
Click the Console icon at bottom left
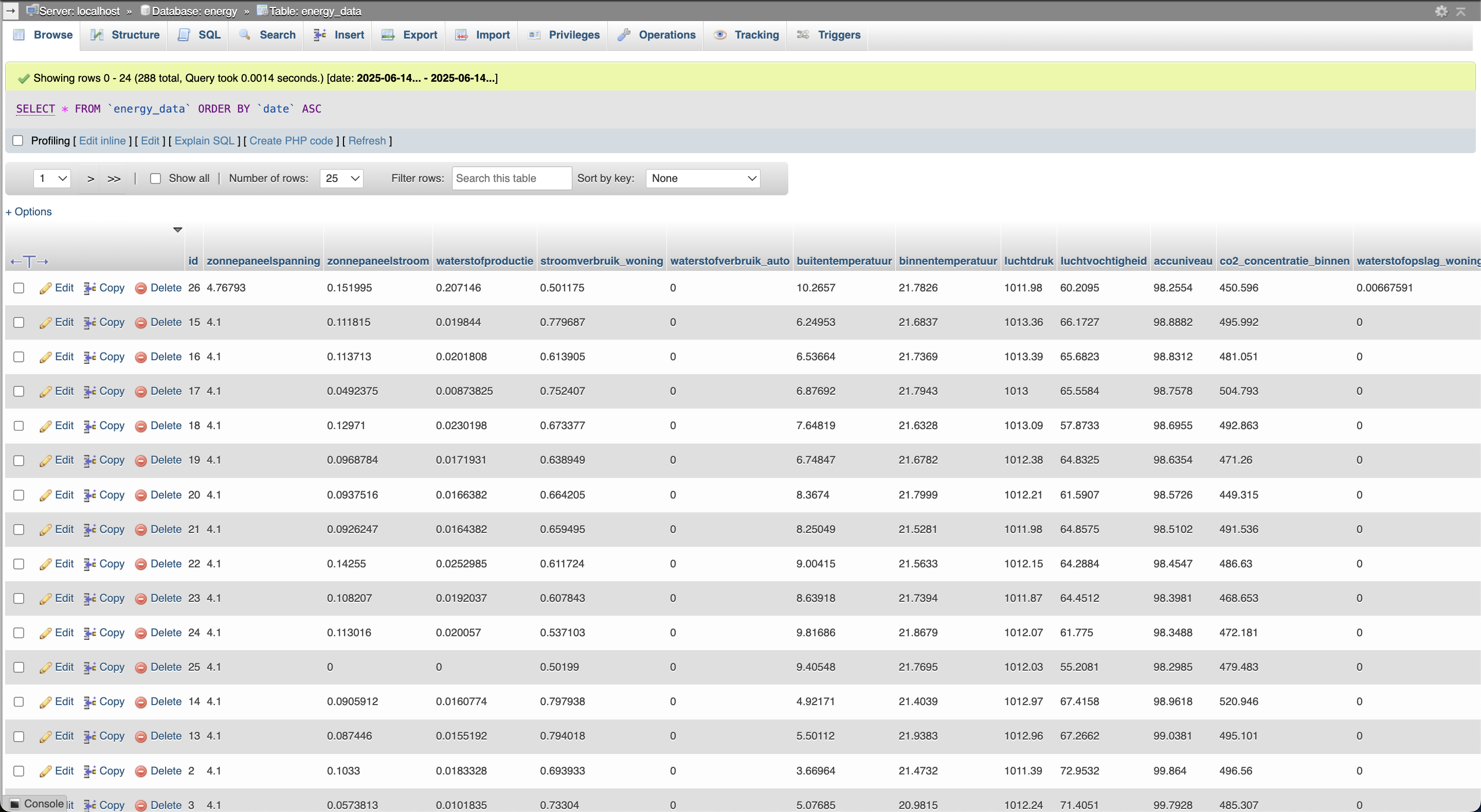pyautogui.click(x=15, y=803)
